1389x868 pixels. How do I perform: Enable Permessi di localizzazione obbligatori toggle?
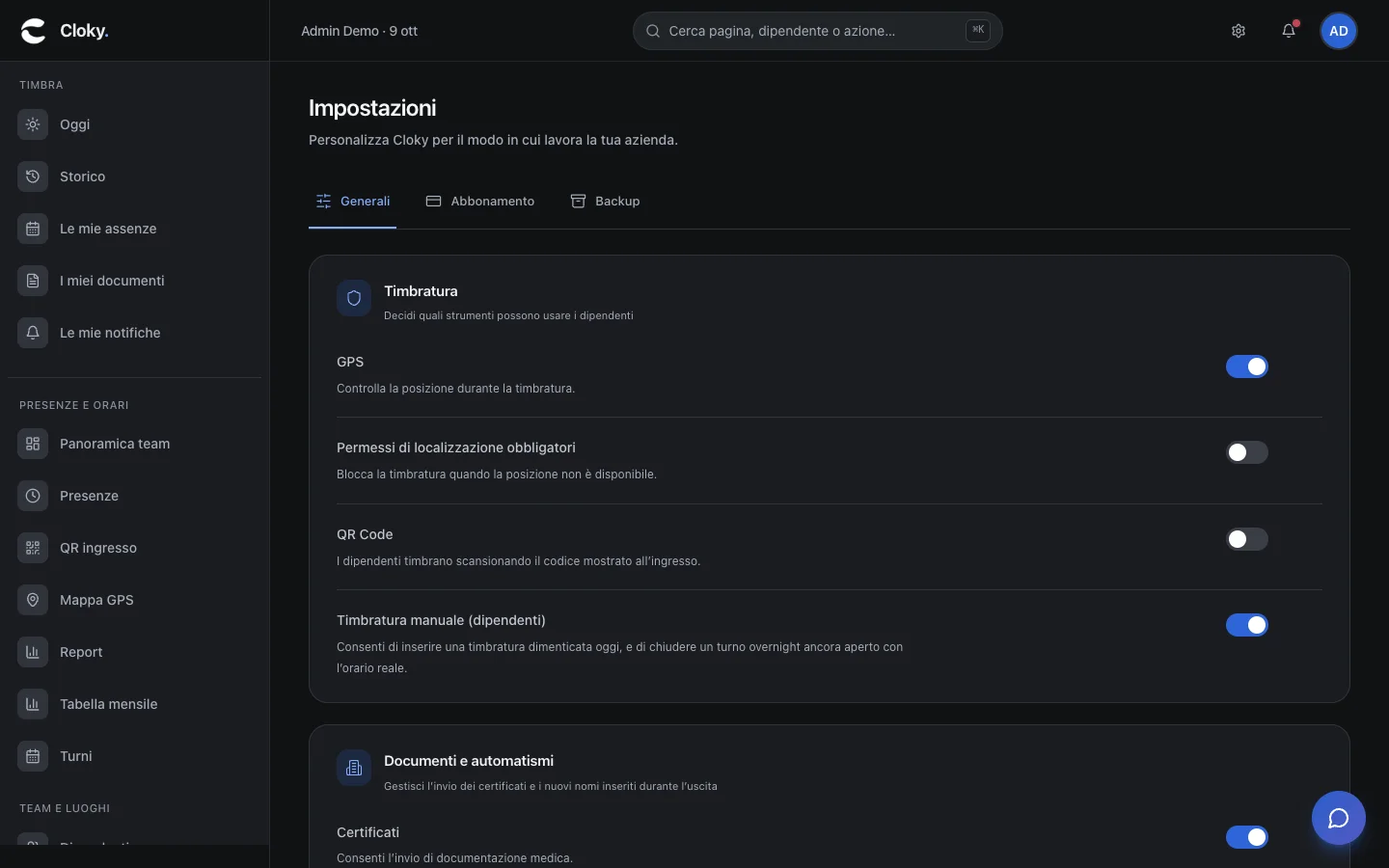[1247, 452]
